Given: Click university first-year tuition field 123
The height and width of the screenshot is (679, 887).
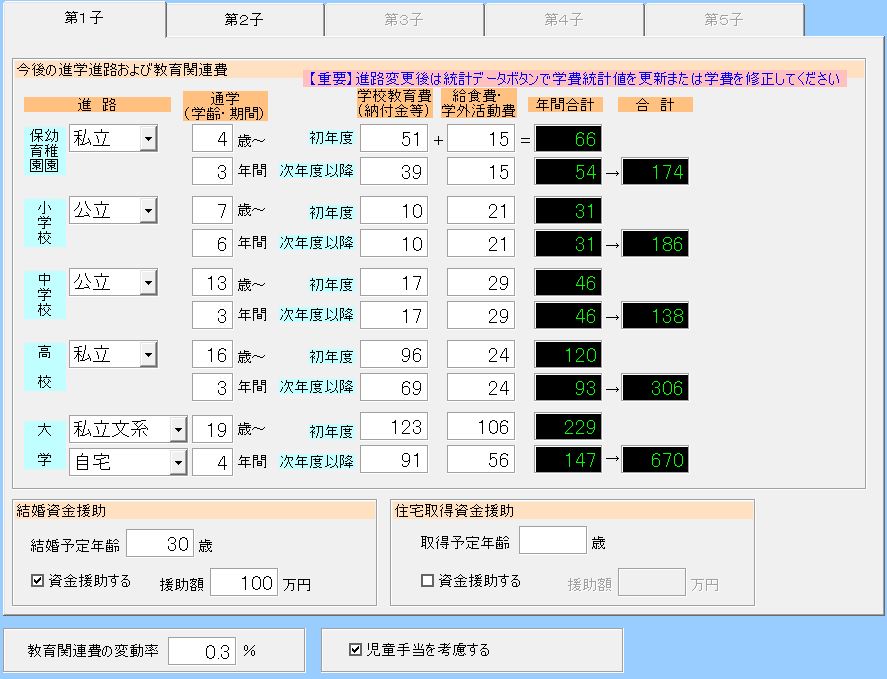Looking at the screenshot, I should pyautogui.click(x=394, y=427).
